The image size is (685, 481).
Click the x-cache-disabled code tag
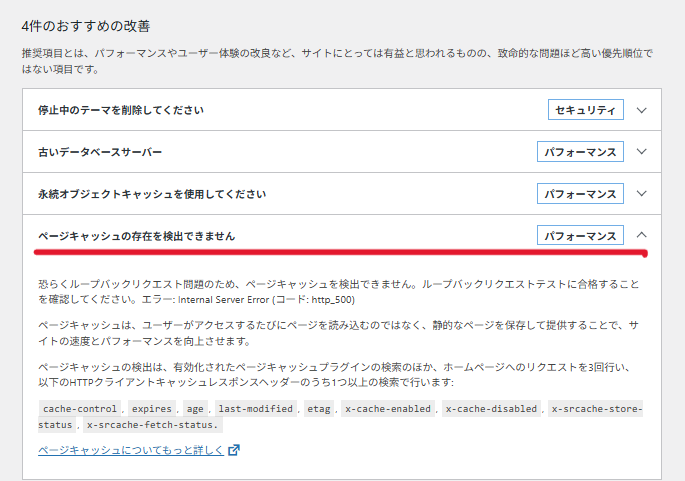(x=491, y=409)
